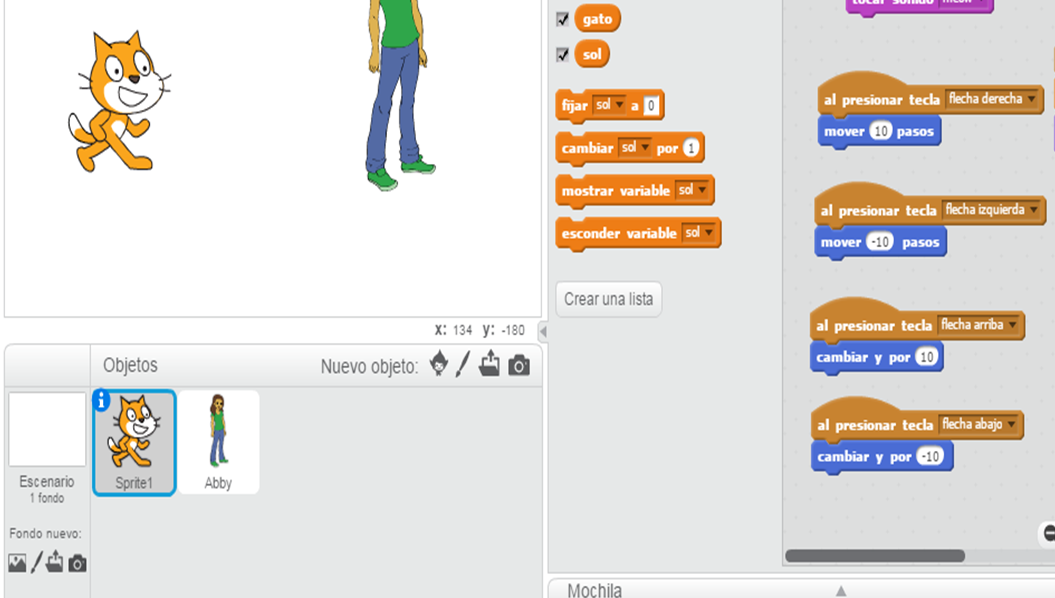Capture a new backdrop with the camera

[77, 562]
